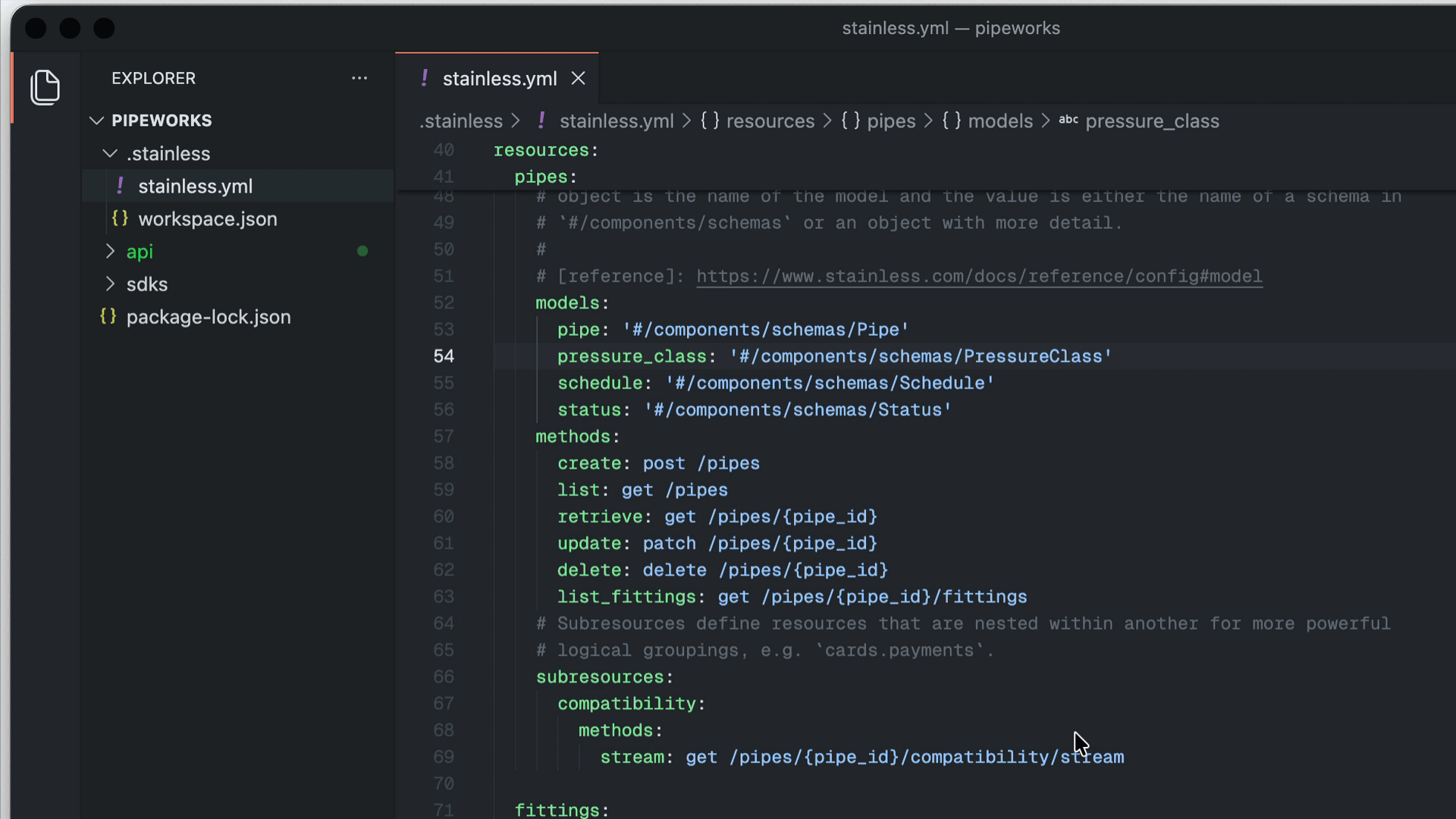Click the green modified dot beside api folder

362,251
